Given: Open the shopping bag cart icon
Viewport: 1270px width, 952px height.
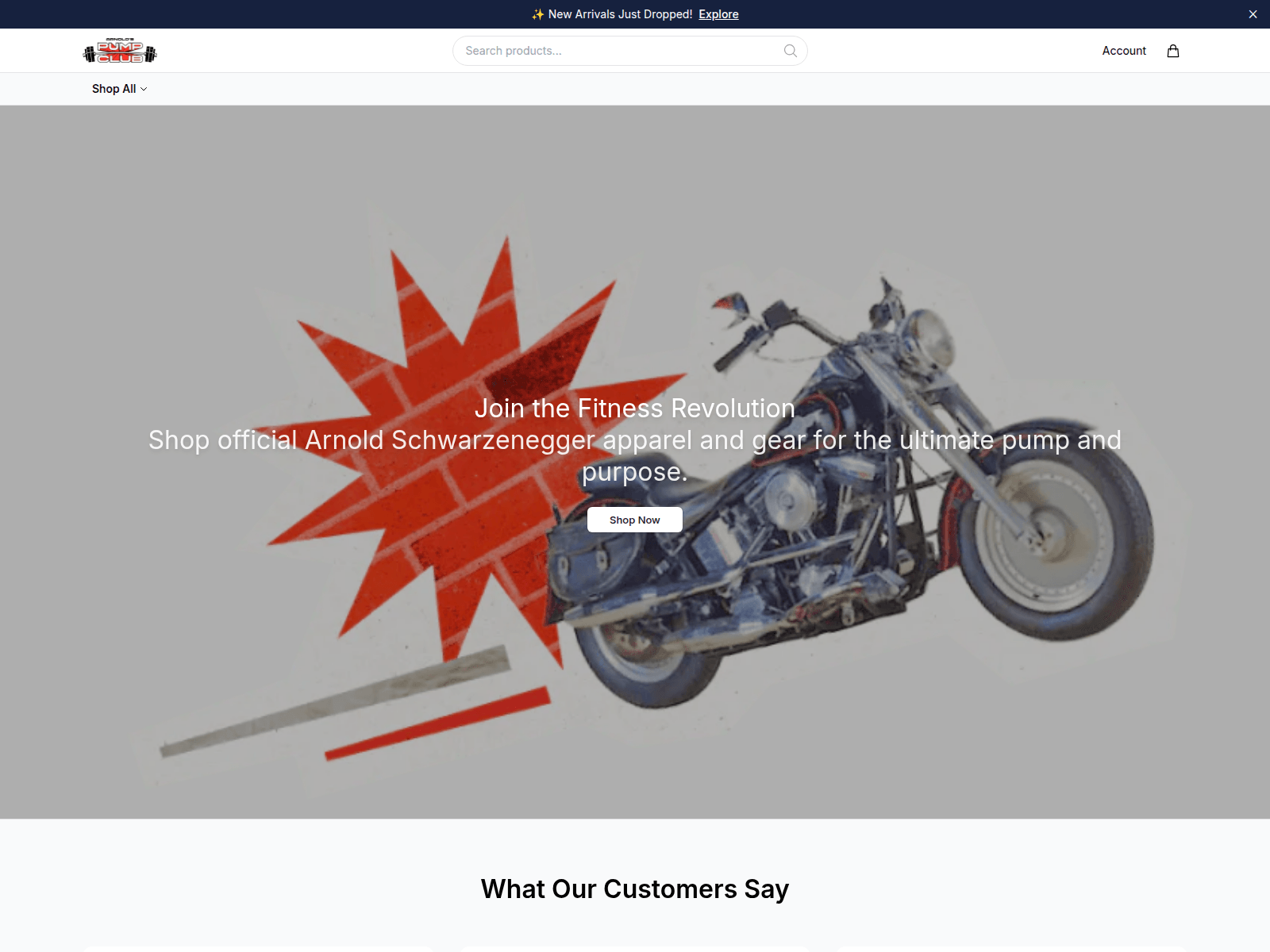Looking at the screenshot, I should pyautogui.click(x=1172, y=51).
